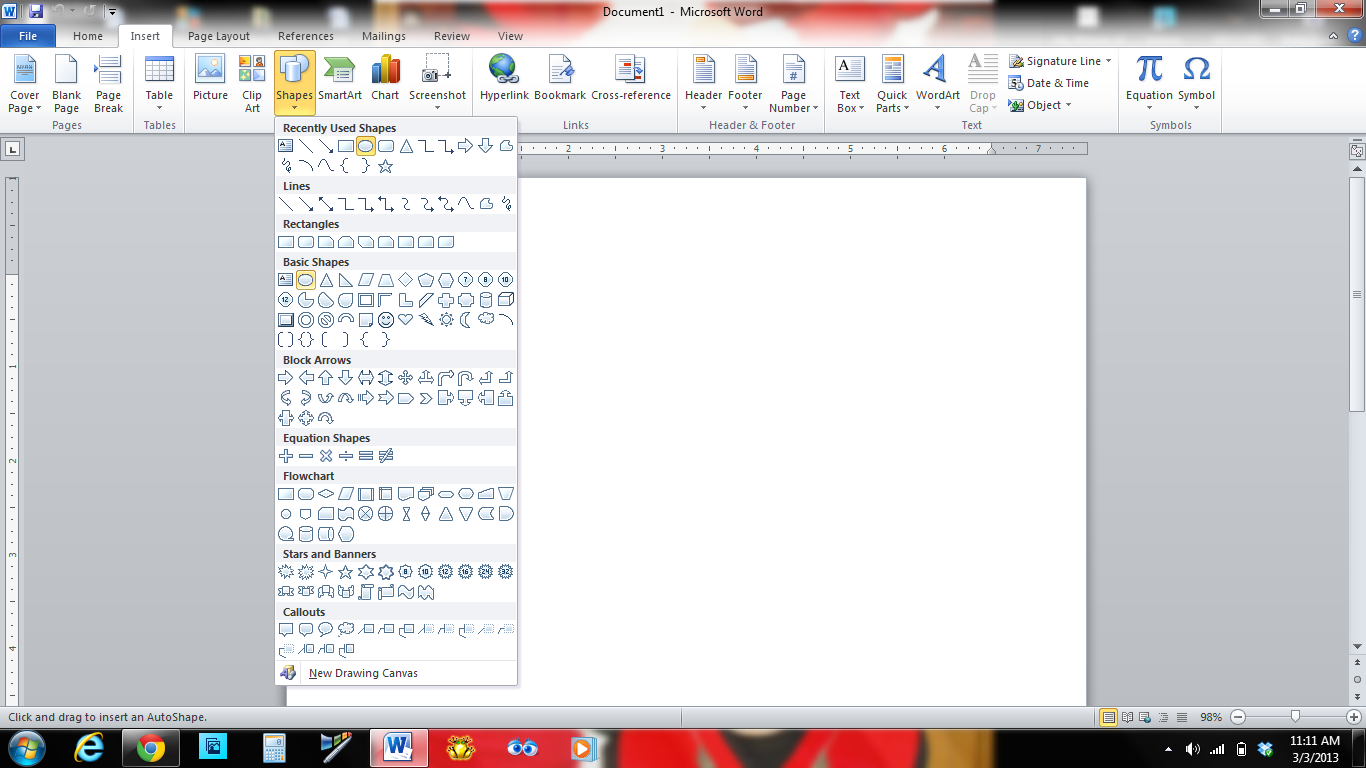Switch to Print Layout view
The height and width of the screenshot is (768, 1366).
click(1108, 717)
